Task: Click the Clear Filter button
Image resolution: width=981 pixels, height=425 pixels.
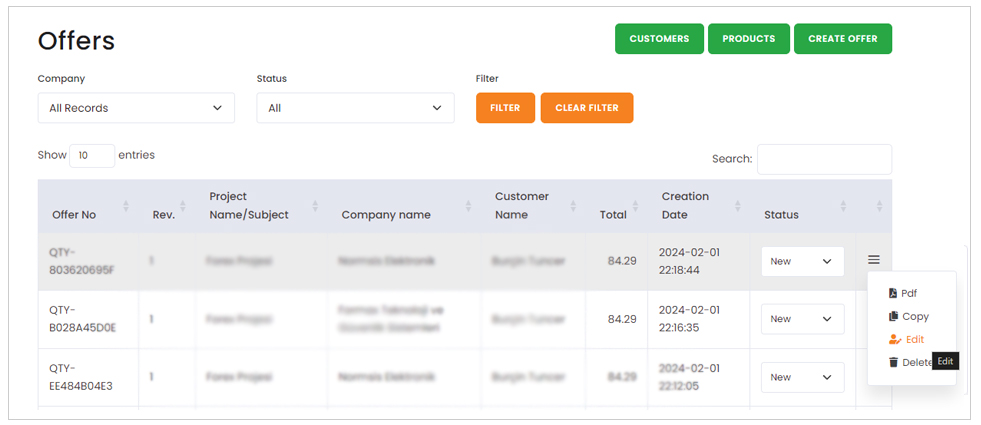Action: 586,108
